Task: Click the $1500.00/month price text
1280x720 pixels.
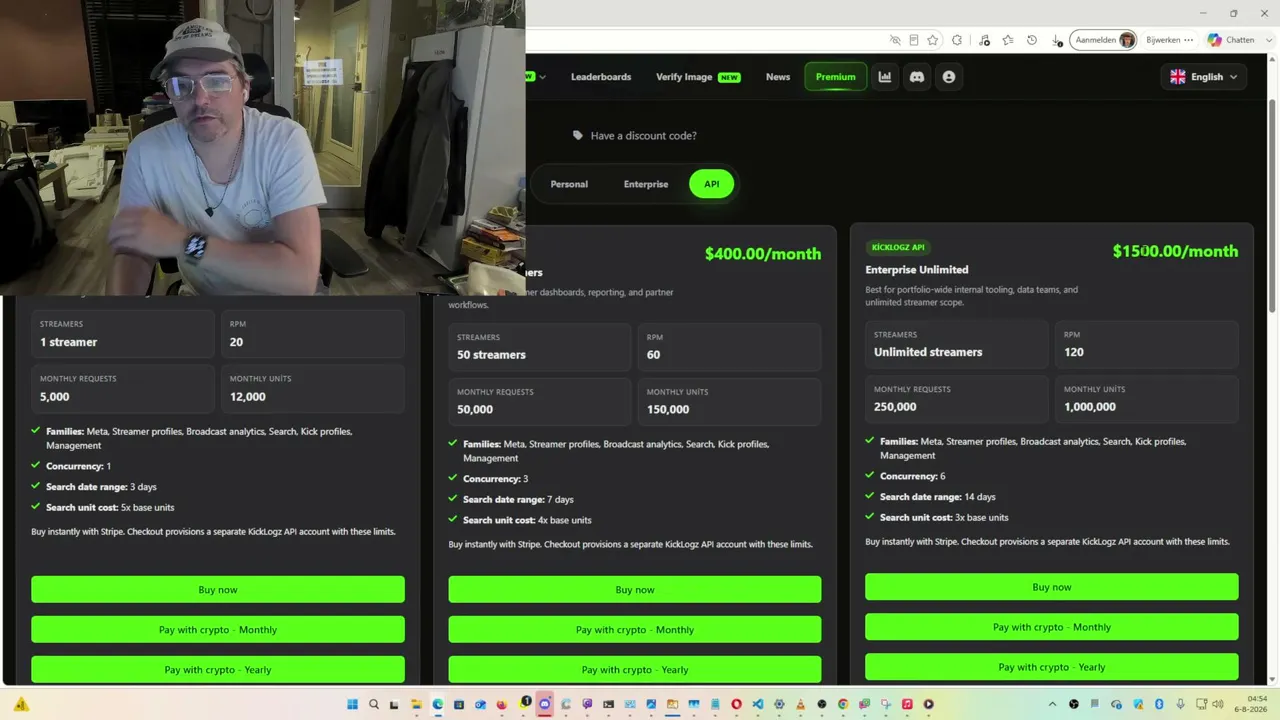Action: (1175, 251)
